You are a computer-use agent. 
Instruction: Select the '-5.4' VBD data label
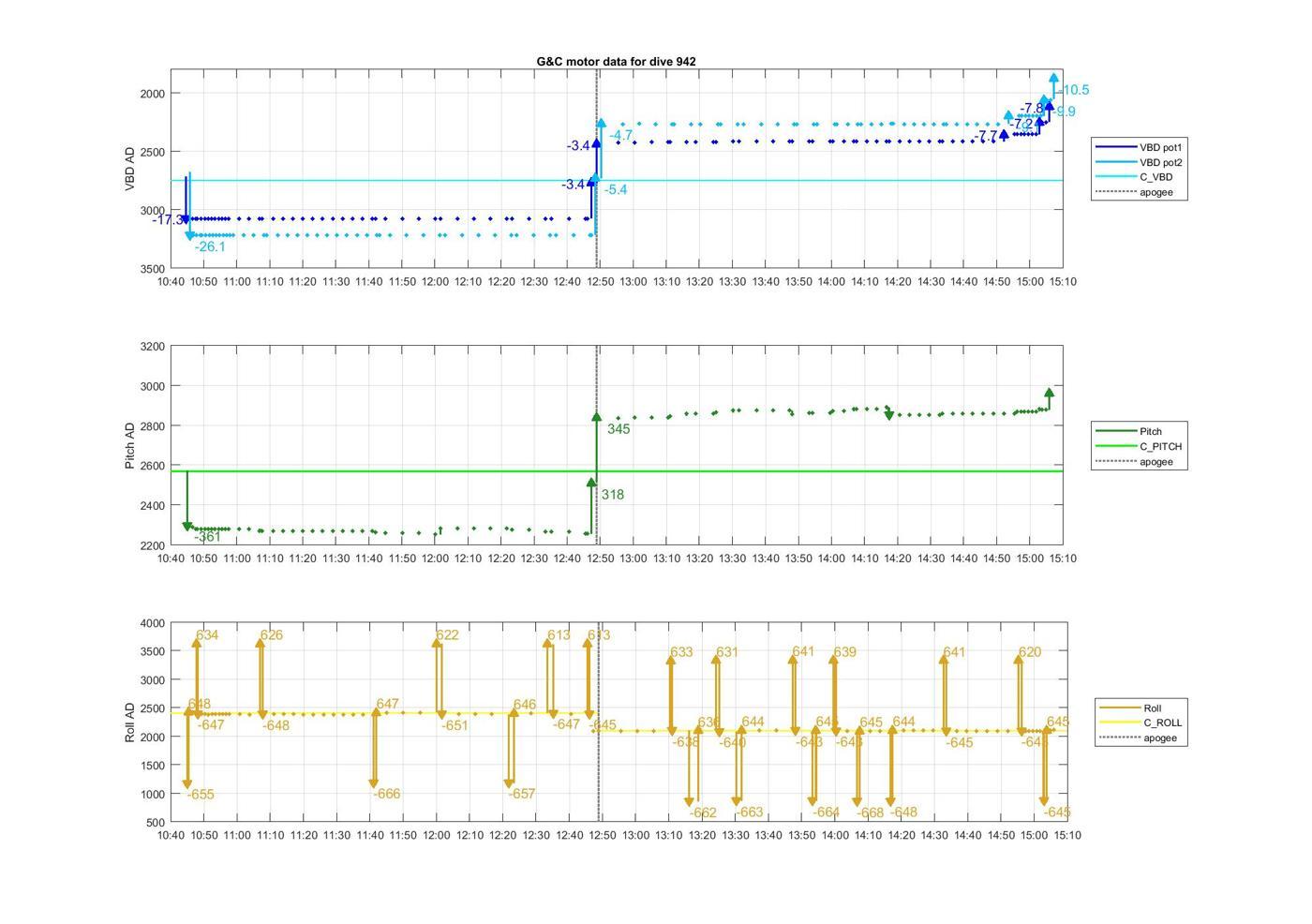(616, 189)
